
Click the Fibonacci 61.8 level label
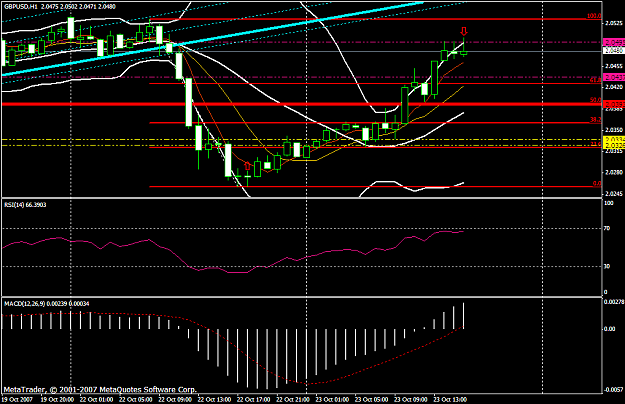click(596, 80)
